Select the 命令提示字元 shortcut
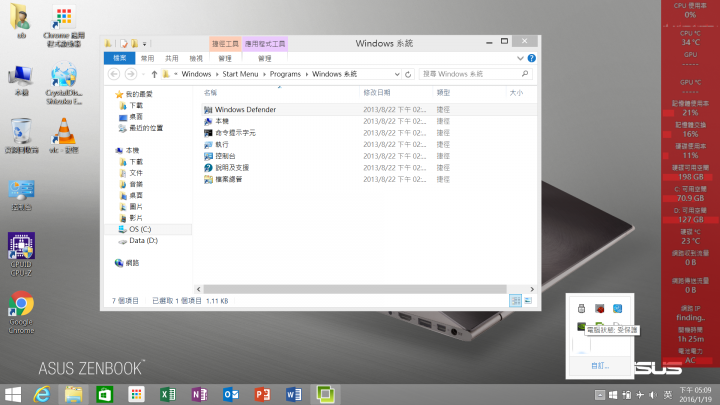This screenshot has height=405, width=720. [x=235, y=133]
